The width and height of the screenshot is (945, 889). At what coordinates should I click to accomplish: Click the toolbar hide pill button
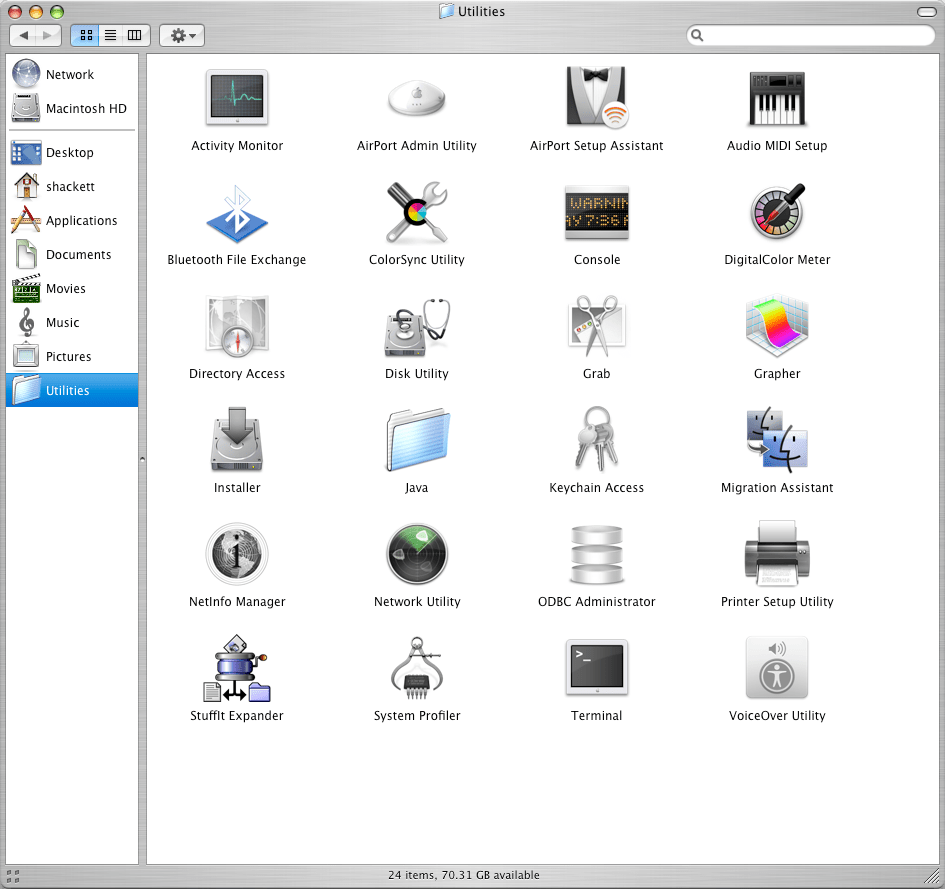[x=926, y=12]
